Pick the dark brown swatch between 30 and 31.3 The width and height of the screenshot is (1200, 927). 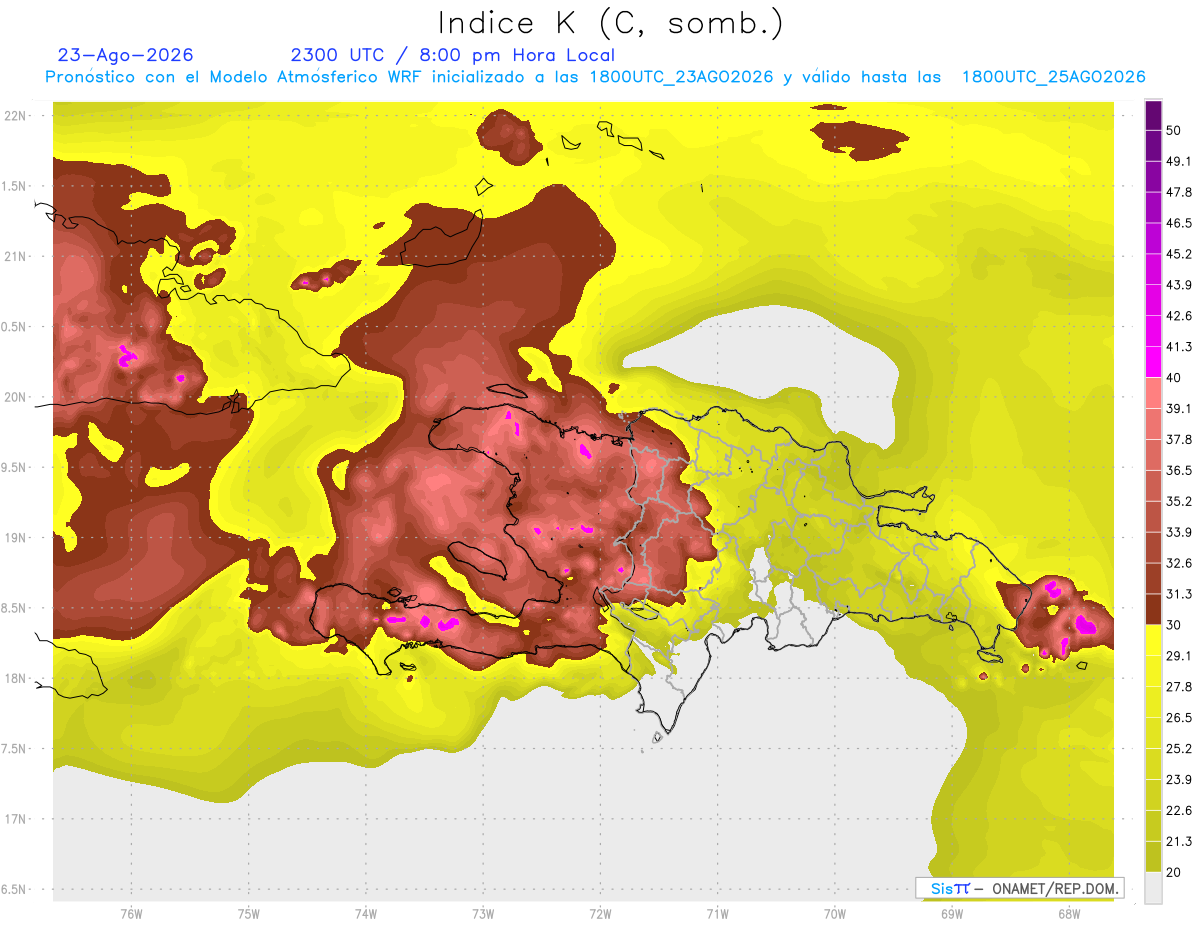[1153, 609]
